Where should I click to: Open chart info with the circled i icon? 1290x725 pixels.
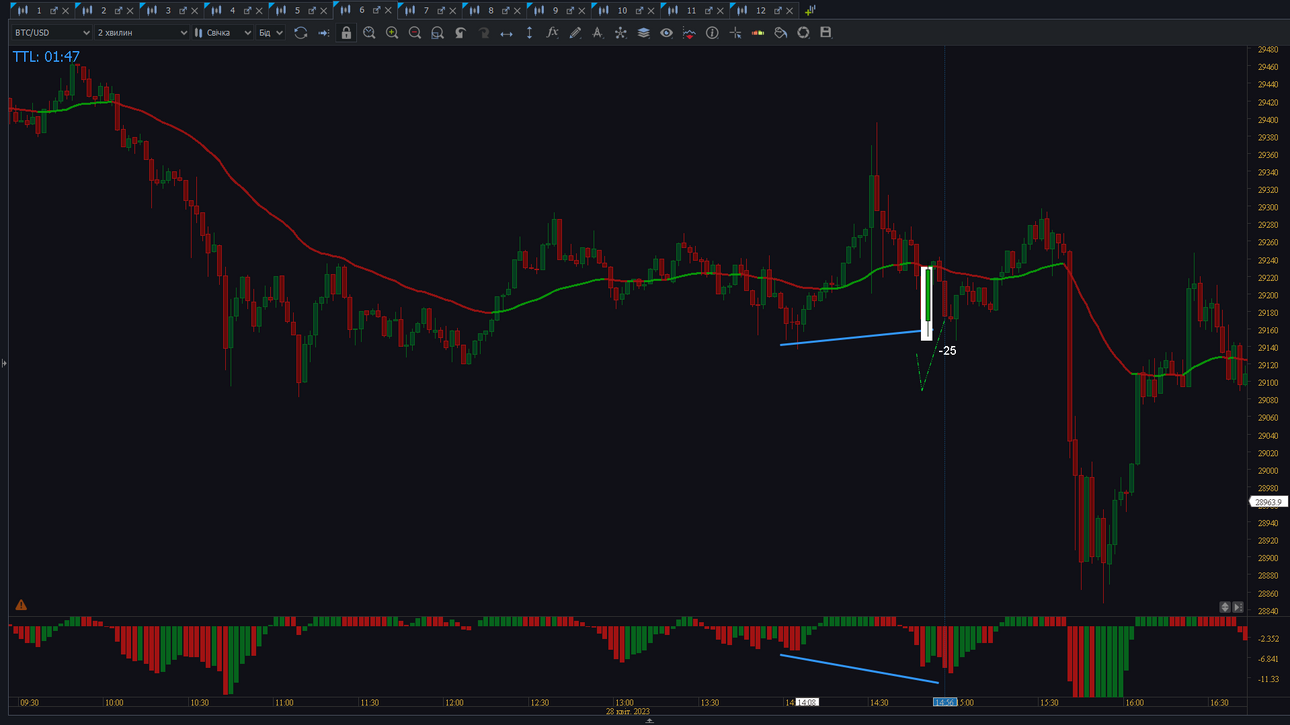pos(712,33)
